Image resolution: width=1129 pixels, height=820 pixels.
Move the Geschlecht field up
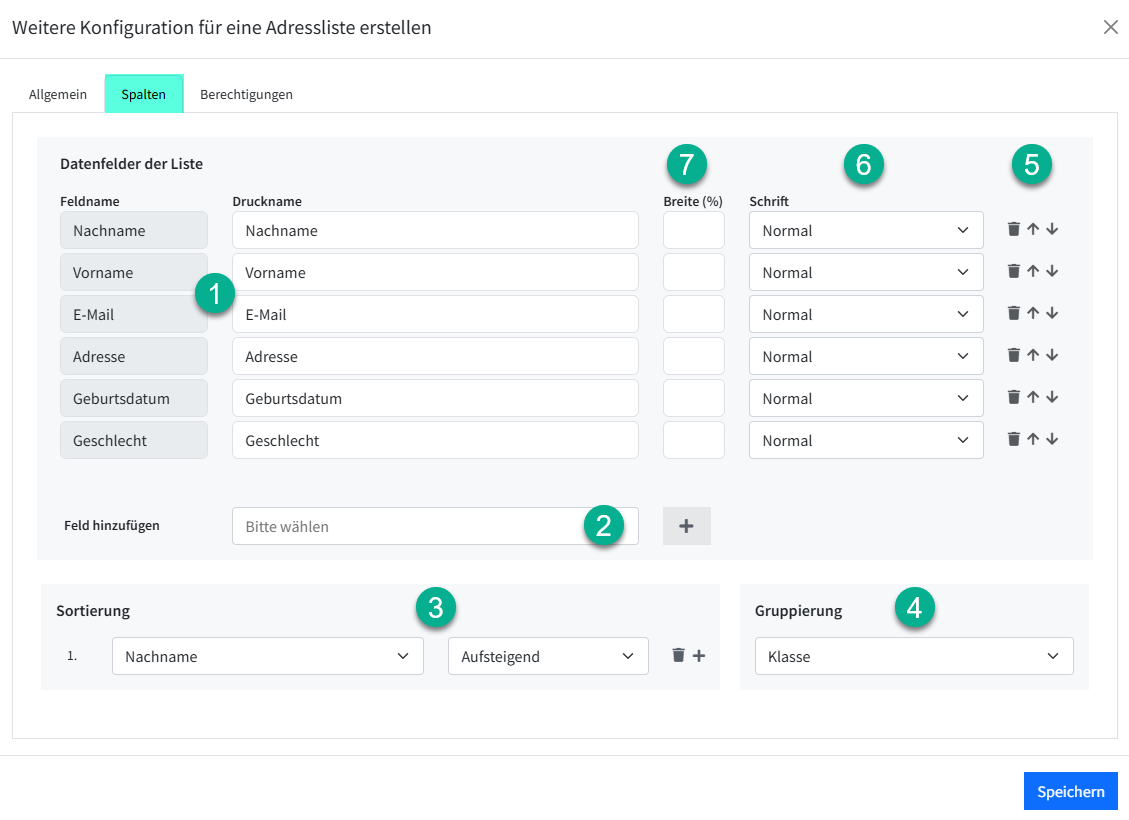pyautogui.click(x=1033, y=440)
